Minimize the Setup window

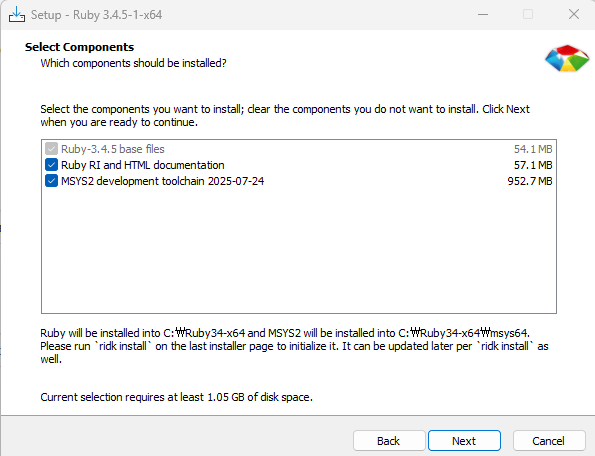click(x=483, y=14)
